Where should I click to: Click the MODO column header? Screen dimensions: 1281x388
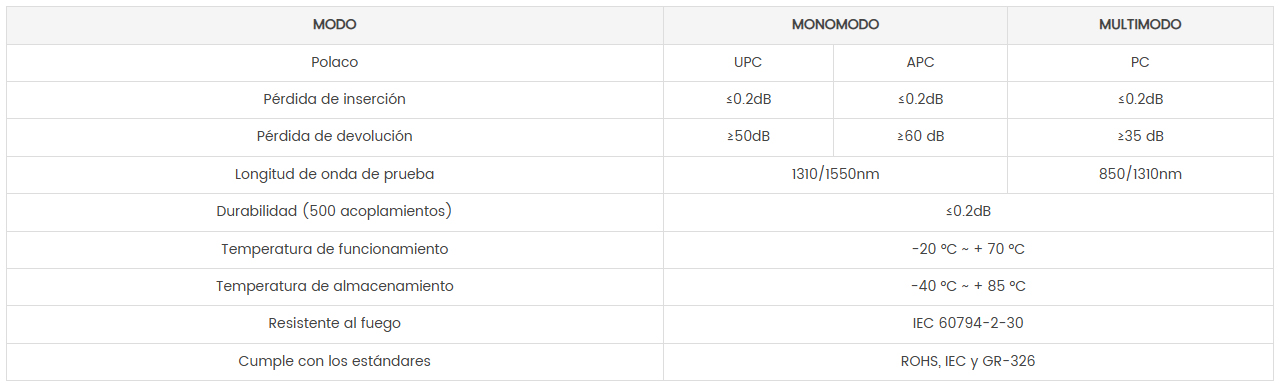pos(334,25)
